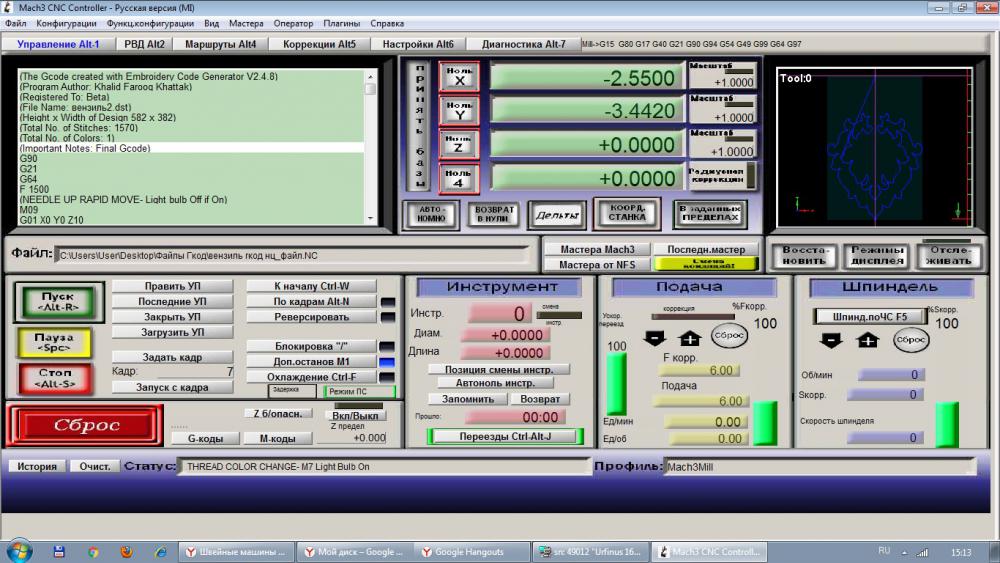Click the История history button

37,467
